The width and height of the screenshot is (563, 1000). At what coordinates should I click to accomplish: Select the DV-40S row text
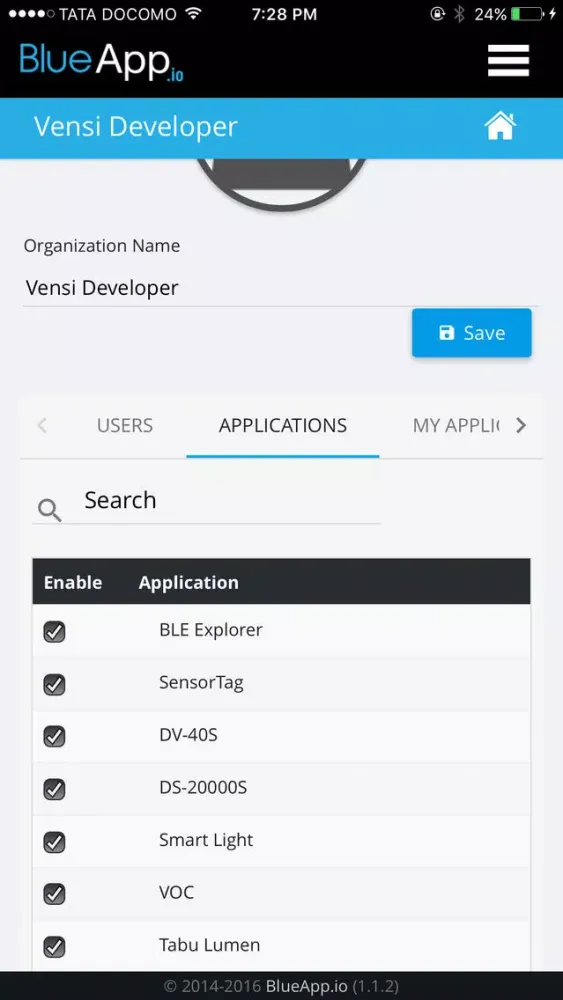point(188,735)
